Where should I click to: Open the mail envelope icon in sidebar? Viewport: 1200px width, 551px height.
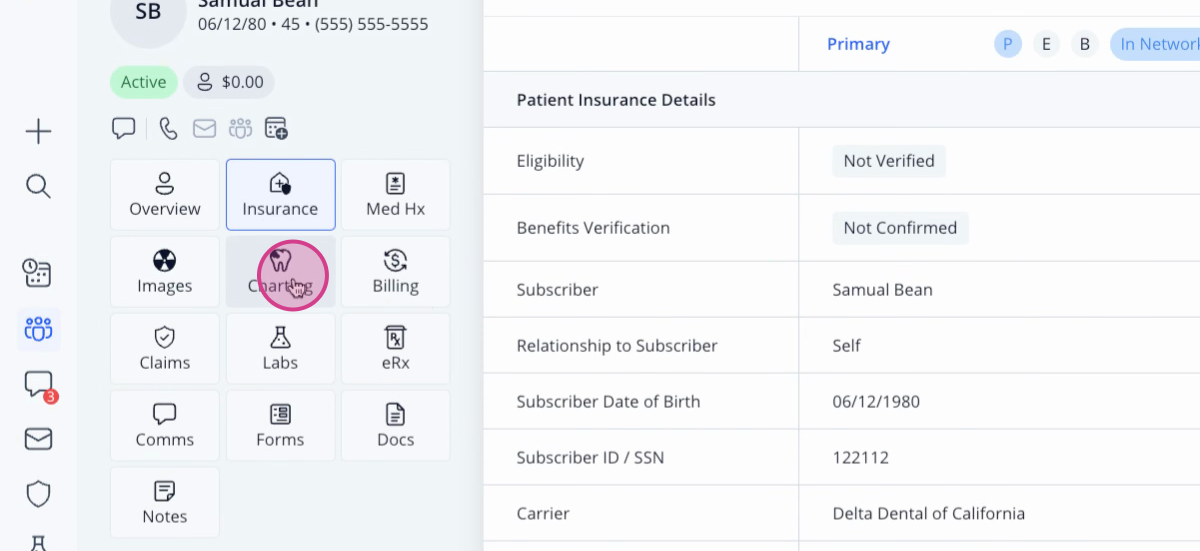38,439
